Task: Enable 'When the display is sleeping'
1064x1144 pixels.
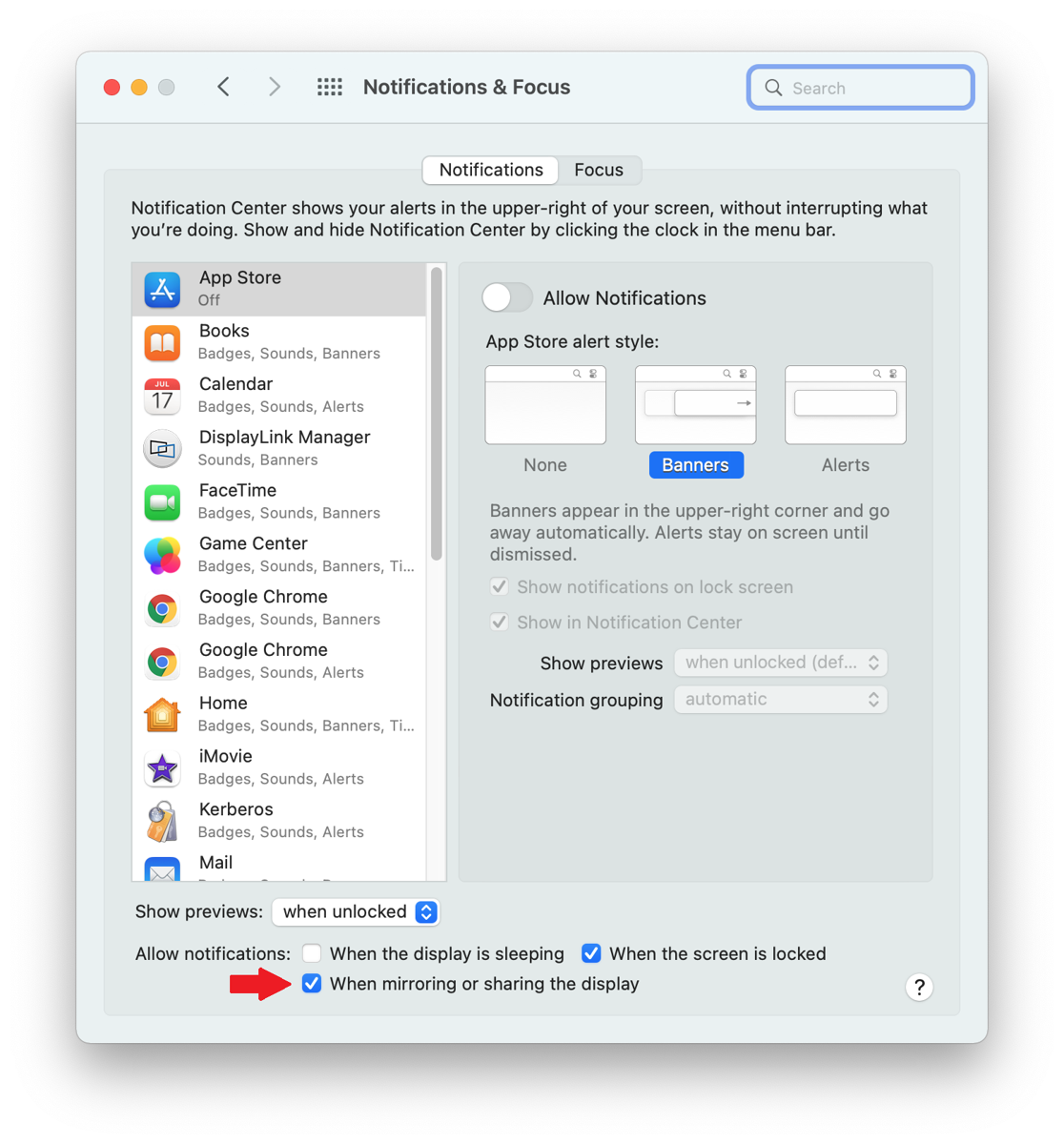Action: point(312,953)
